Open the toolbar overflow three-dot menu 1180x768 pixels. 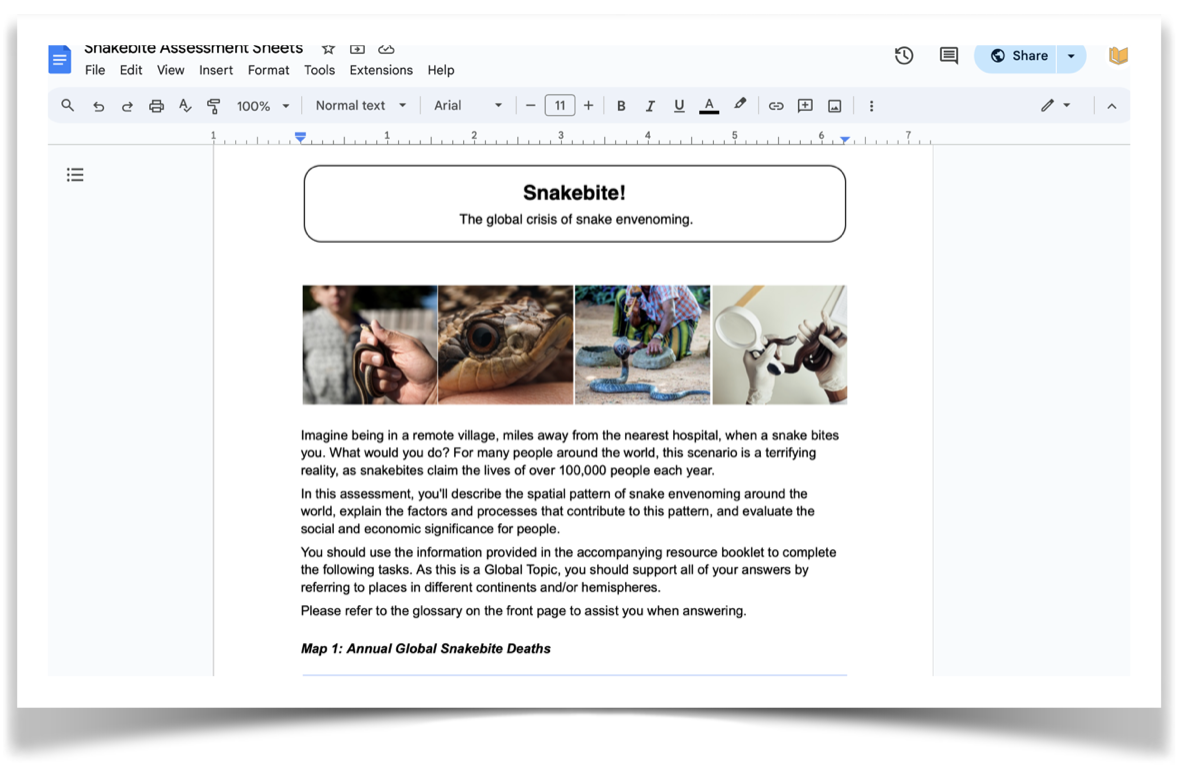871,106
